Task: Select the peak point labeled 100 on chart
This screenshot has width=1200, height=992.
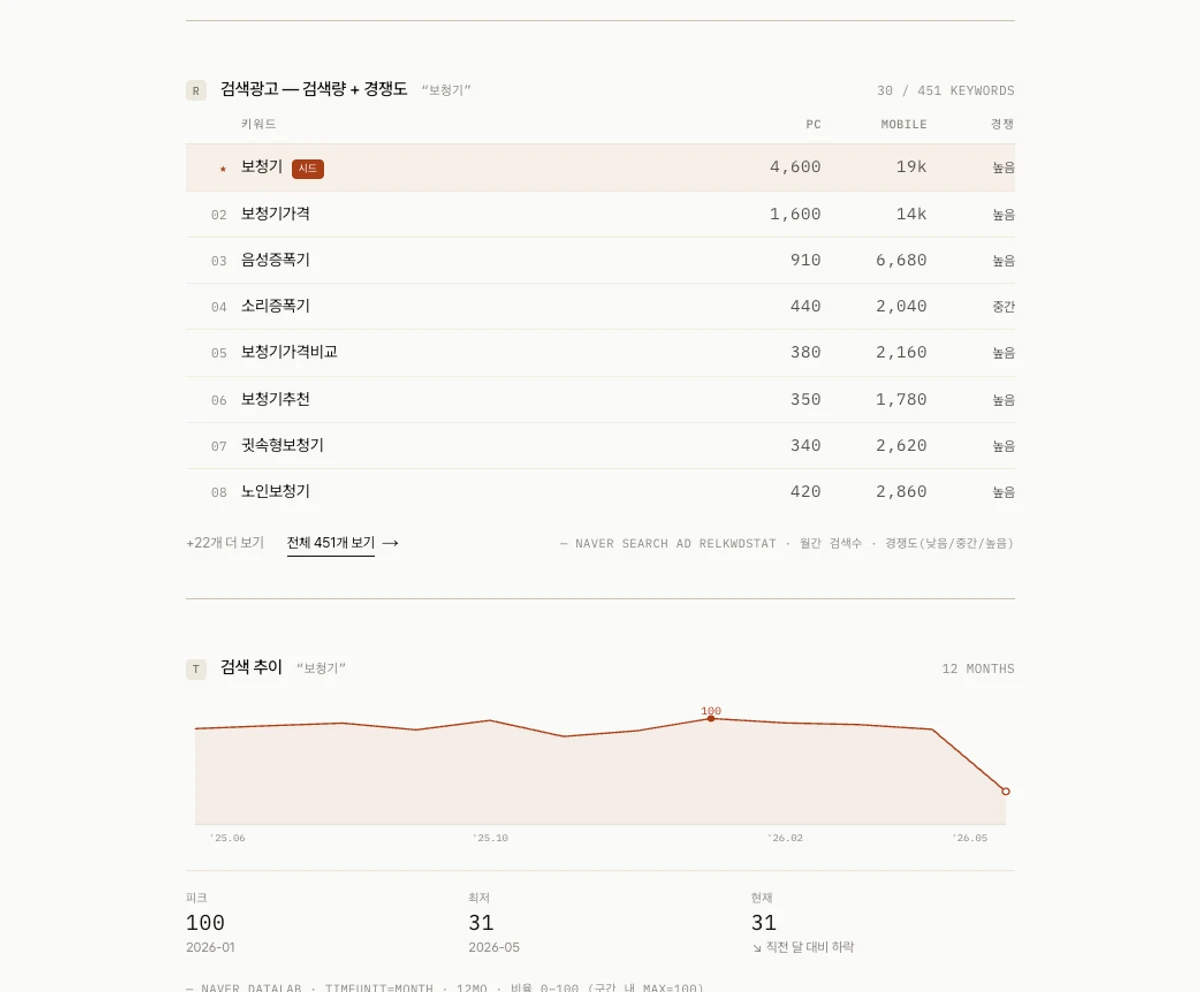Action: (x=711, y=718)
